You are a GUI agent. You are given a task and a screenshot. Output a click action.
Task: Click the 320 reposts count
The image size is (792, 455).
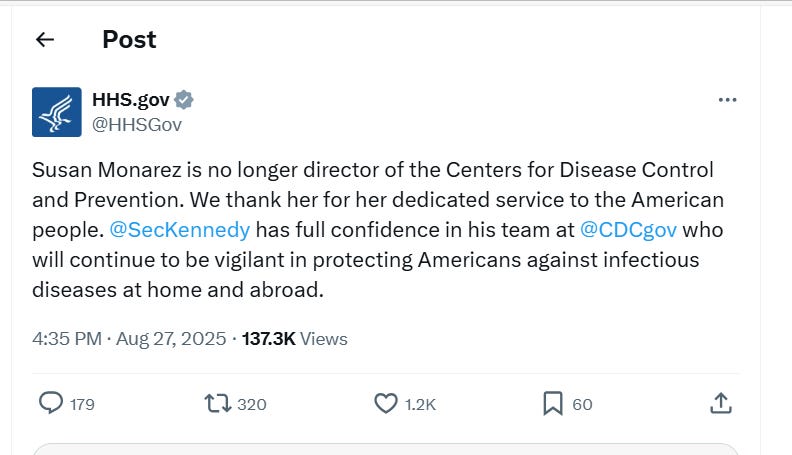pyautogui.click(x=252, y=404)
